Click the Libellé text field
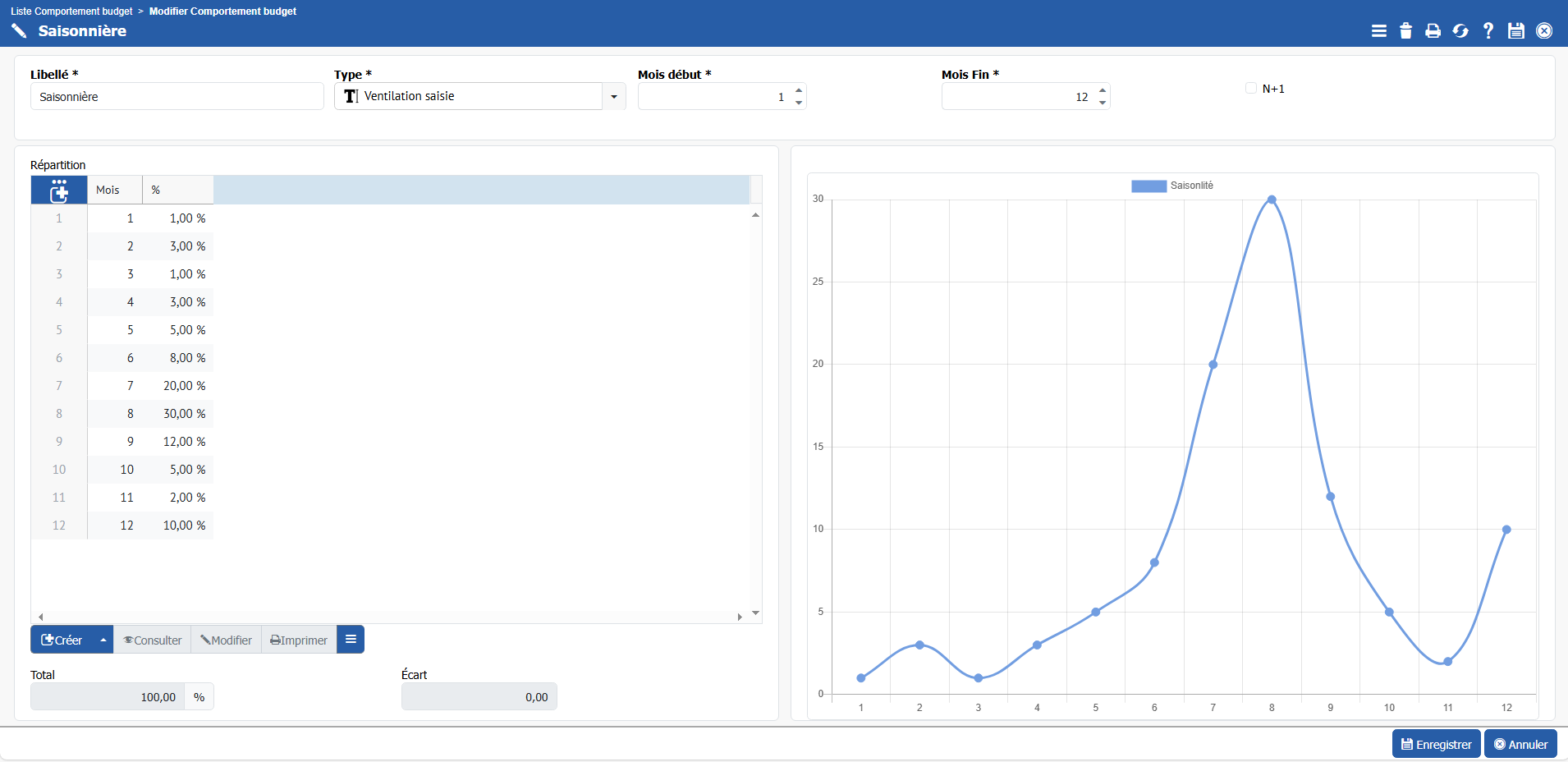Screen dimensions: 1568x762 pos(177,97)
